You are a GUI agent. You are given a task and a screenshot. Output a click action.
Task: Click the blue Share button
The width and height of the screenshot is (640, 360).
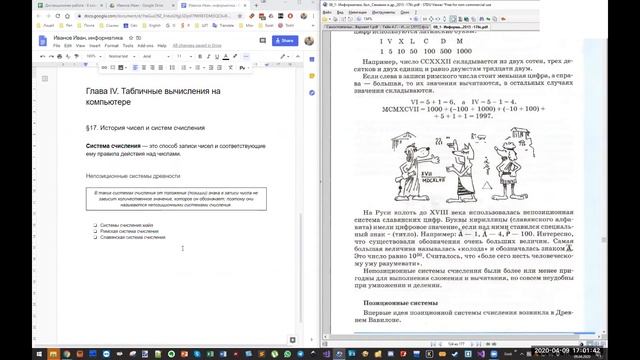pos(285,41)
